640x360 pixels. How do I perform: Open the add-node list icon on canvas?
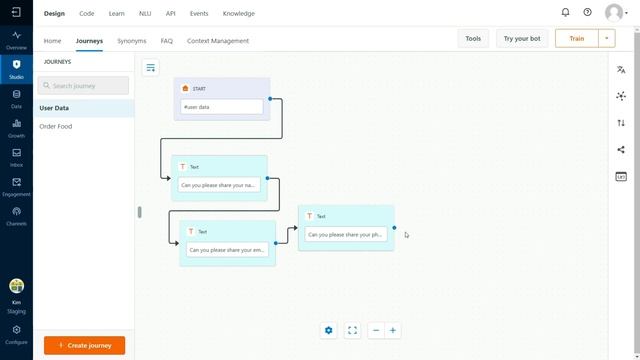(x=151, y=68)
